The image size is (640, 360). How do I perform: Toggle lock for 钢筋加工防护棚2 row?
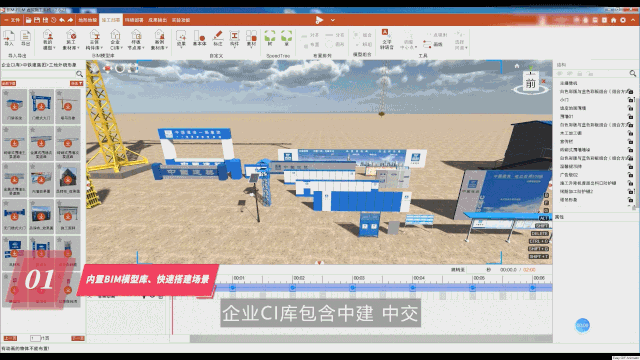click(x=631, y=191)
